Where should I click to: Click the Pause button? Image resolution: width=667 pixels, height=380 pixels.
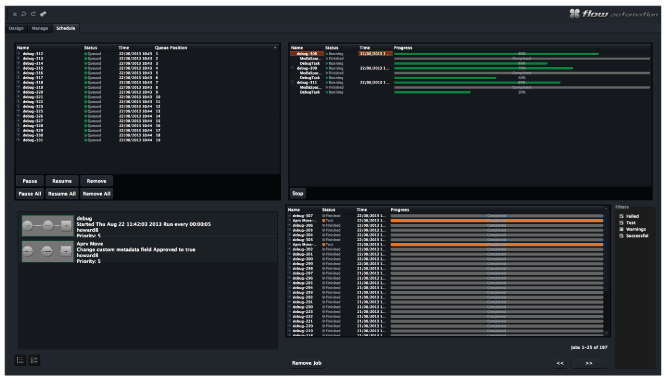pyautogui.click(x=30, y=181)
